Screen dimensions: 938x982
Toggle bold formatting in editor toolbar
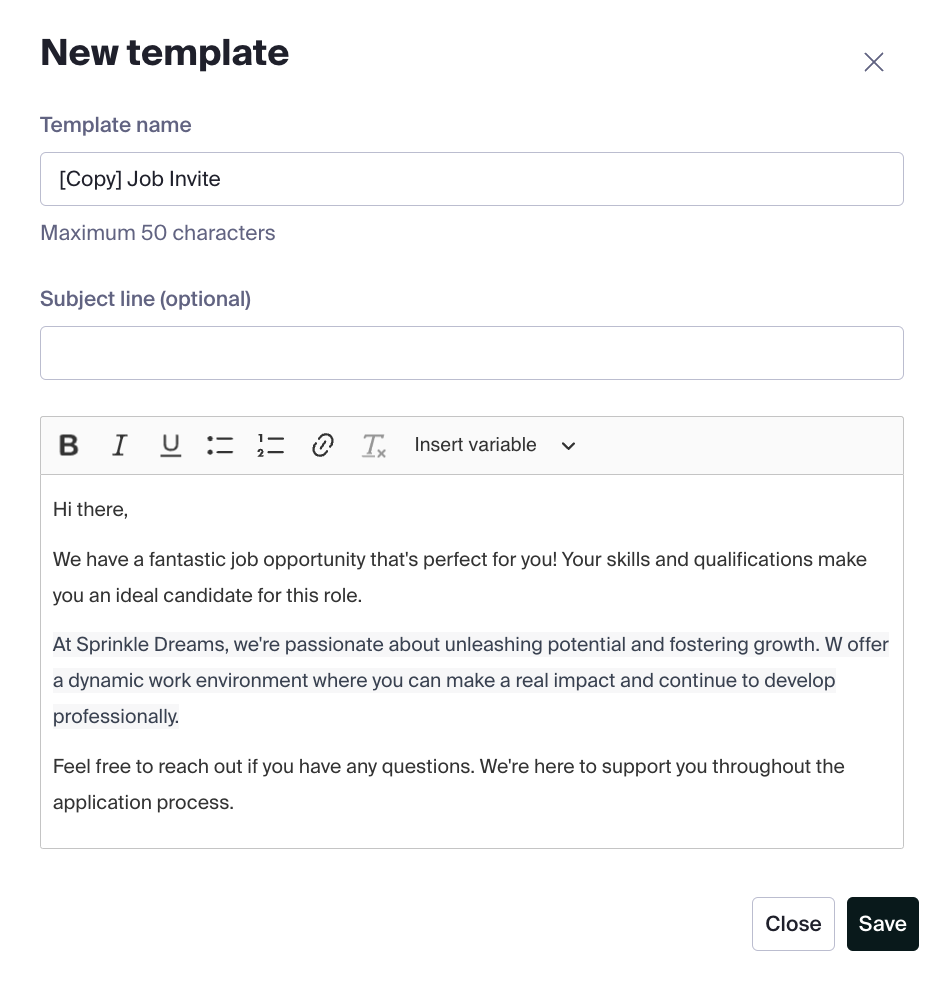click(x=68, y=445)
